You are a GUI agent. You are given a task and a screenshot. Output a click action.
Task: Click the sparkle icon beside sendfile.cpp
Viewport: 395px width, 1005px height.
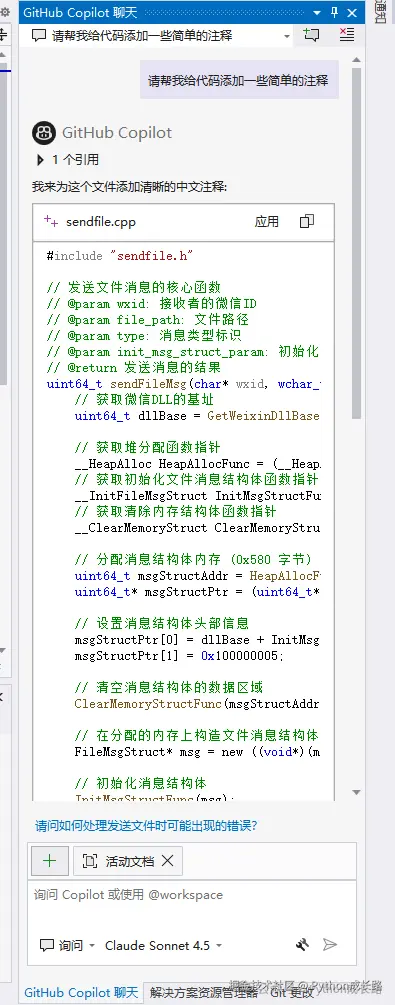51,221
